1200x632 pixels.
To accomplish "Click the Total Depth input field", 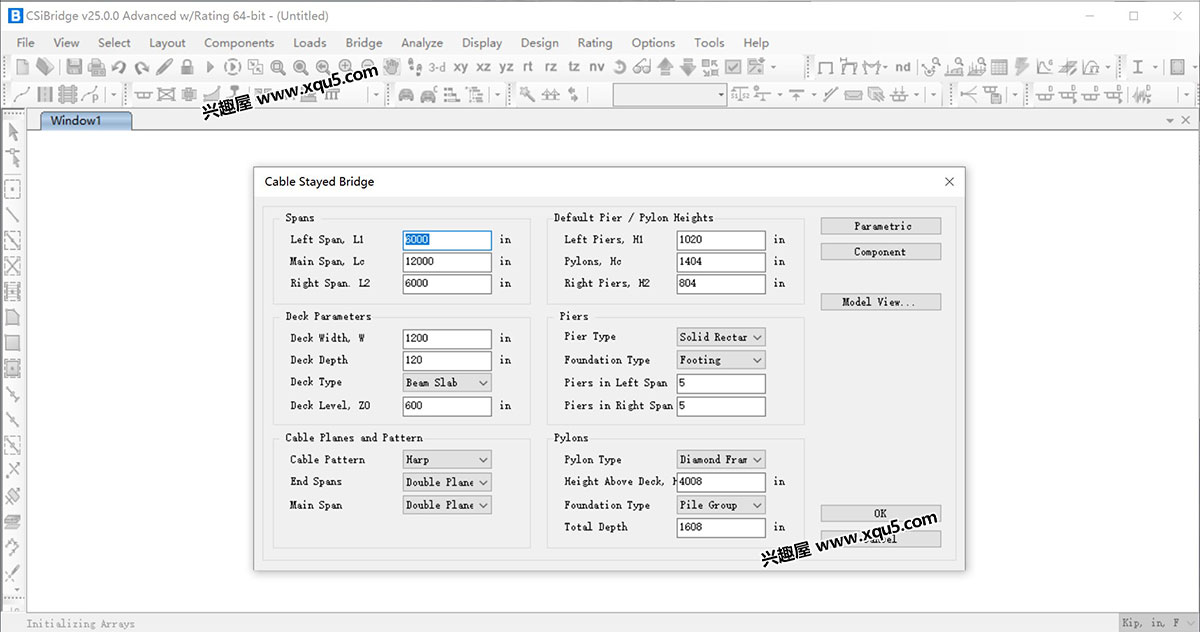I will click(721, 527).
